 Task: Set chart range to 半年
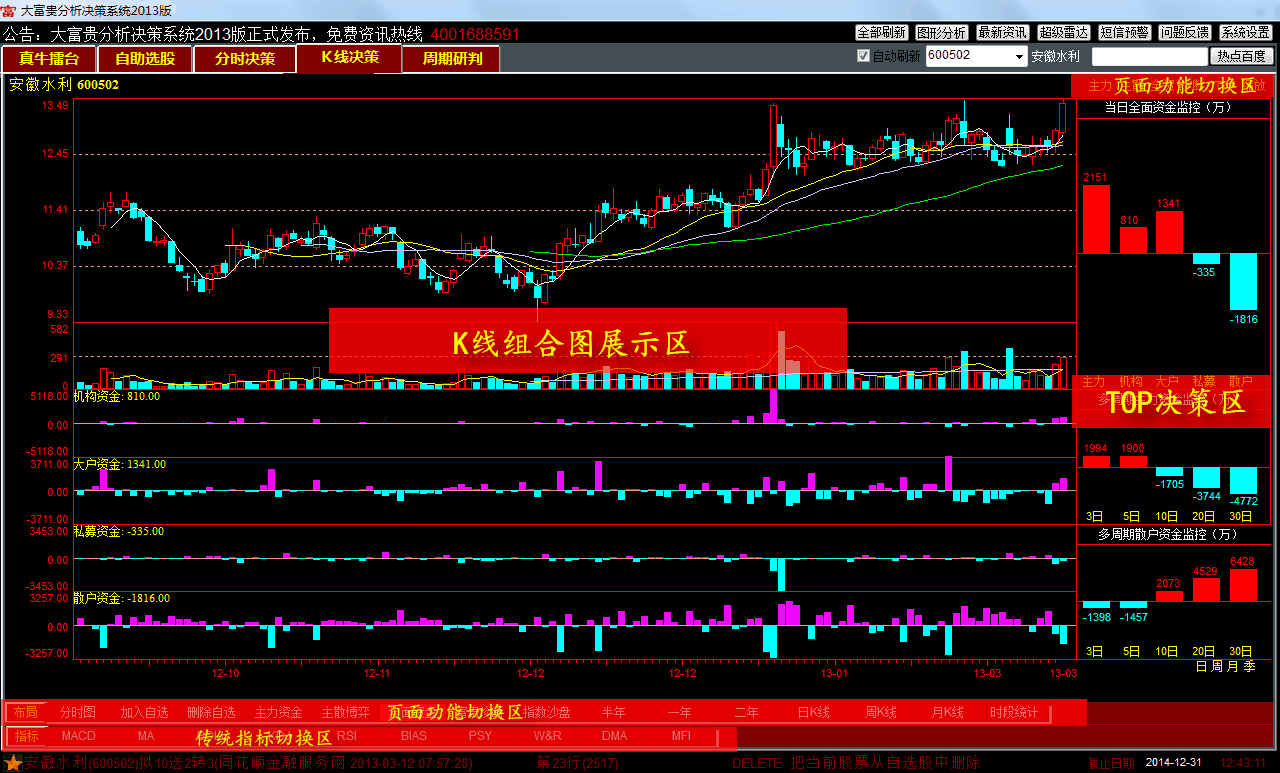tap(613, 713)
